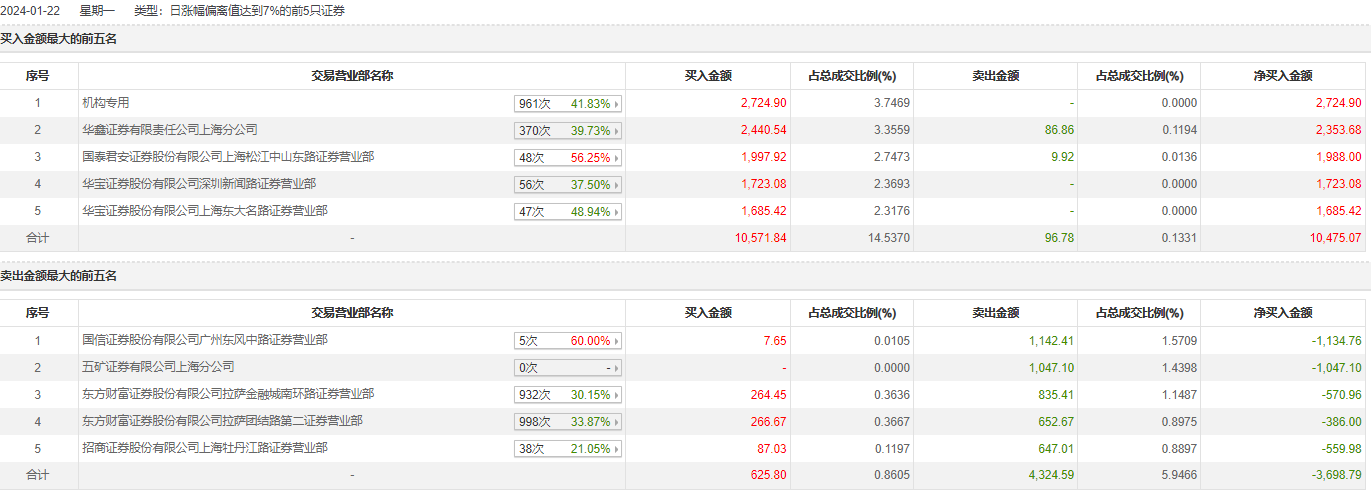
Task: Click 五矿证券有限公司上海分公司 link
Action: click(158, 367)
